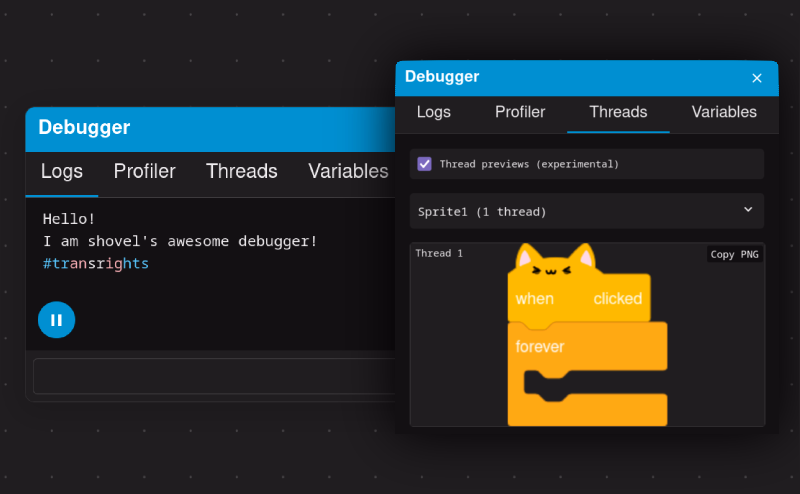Open Profiler tab in the right debugger
Image resolution: width=800 pixels, height=494 pixels.
[x=520, y=112]
